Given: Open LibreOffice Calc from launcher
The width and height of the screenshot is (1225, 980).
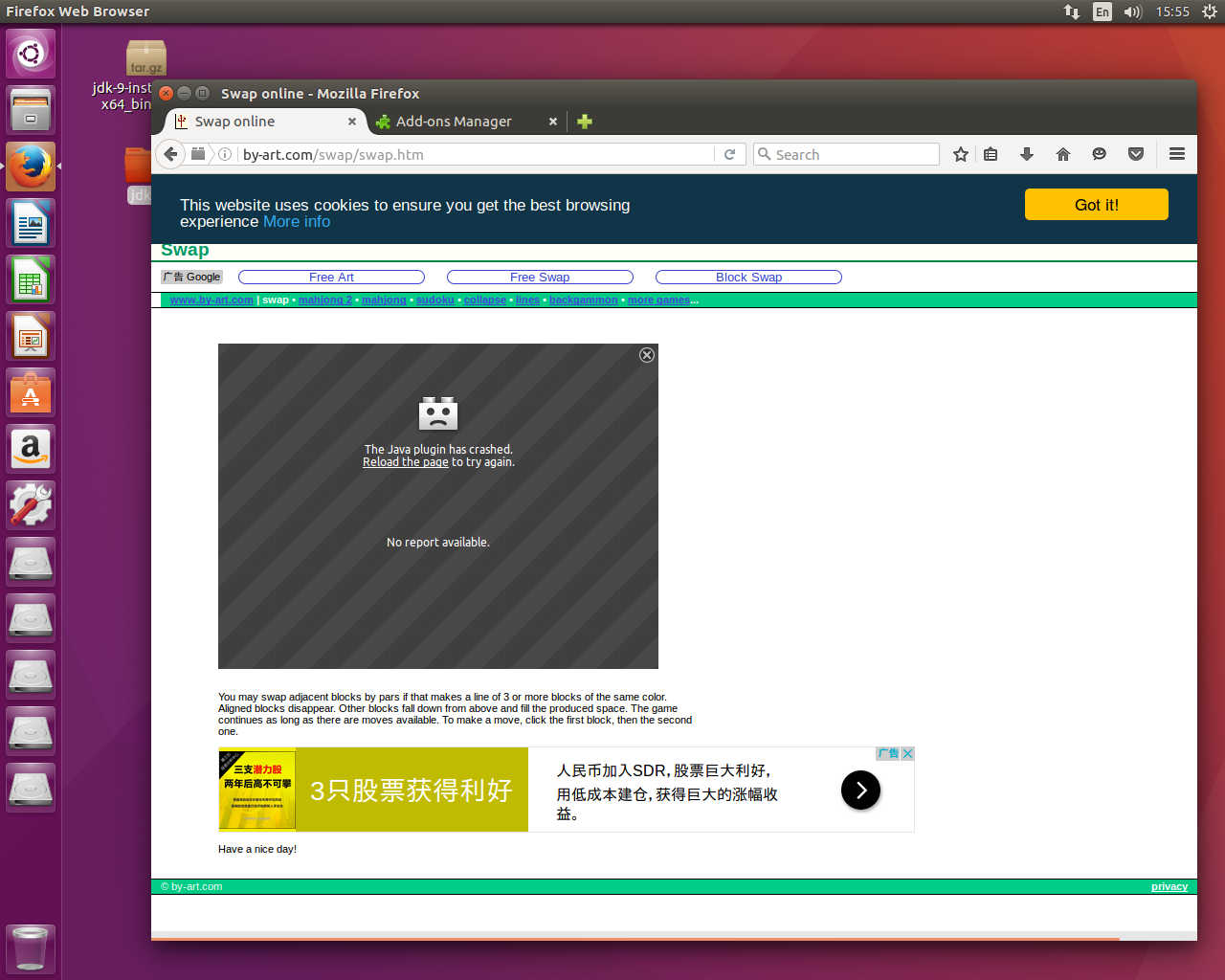Looking at the screenshot, I should 31,280.
